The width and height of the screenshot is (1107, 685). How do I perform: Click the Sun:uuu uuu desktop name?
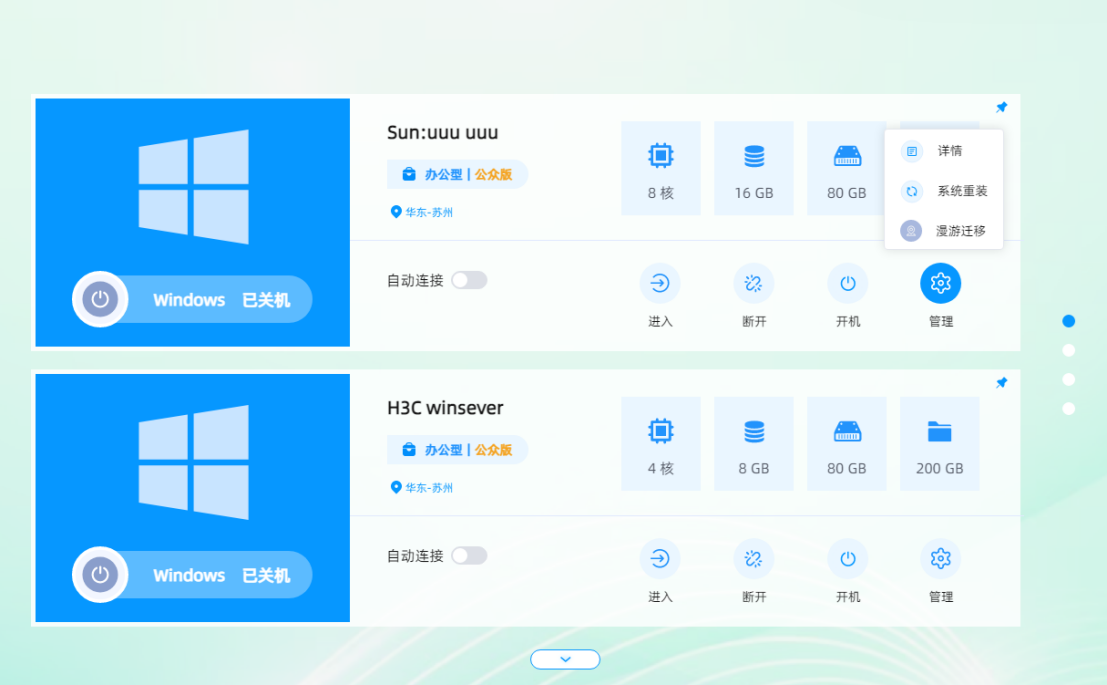coord(443,133)
